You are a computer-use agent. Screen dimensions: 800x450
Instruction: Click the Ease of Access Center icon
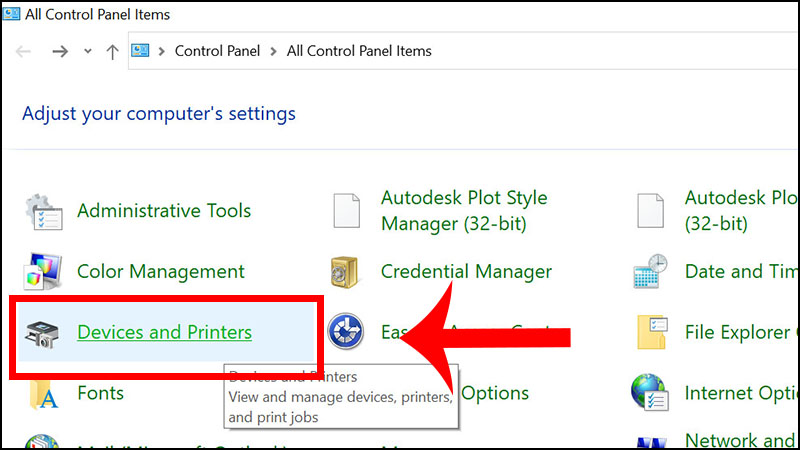345,332
